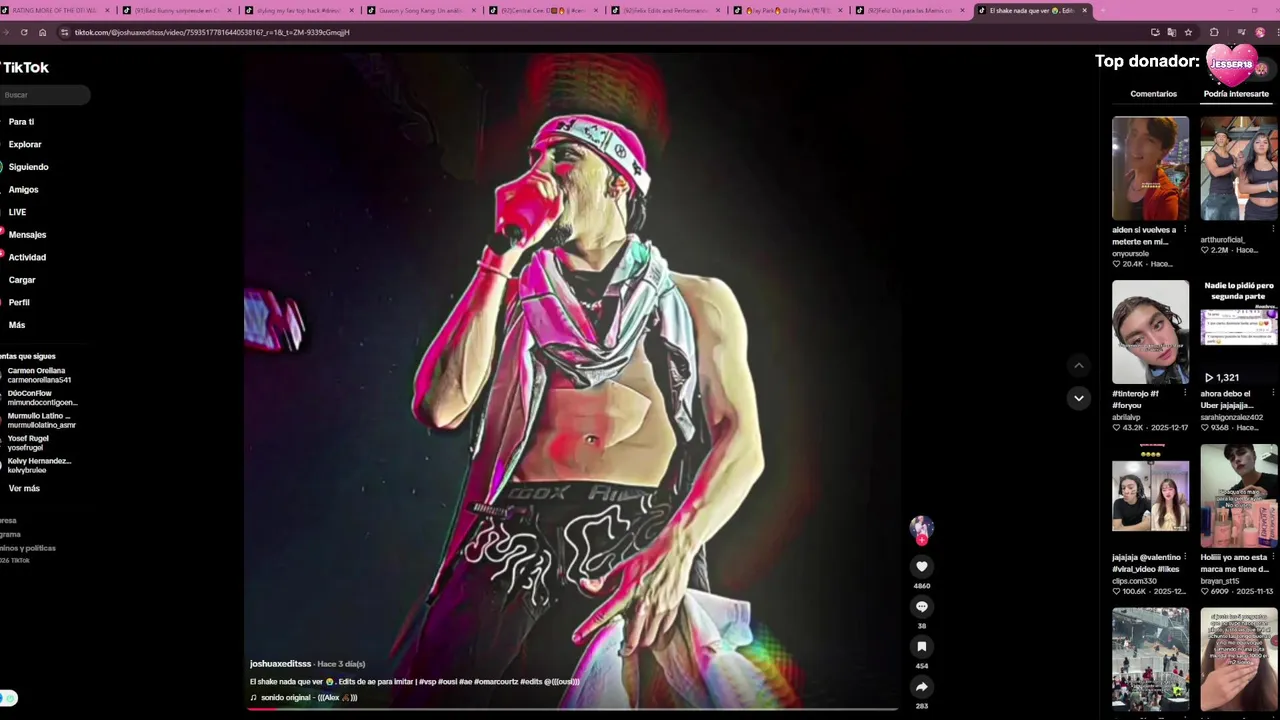This screenshot has height=720, width=1280.
Task: Seek using the video progress bar
Action: (571, 709)
